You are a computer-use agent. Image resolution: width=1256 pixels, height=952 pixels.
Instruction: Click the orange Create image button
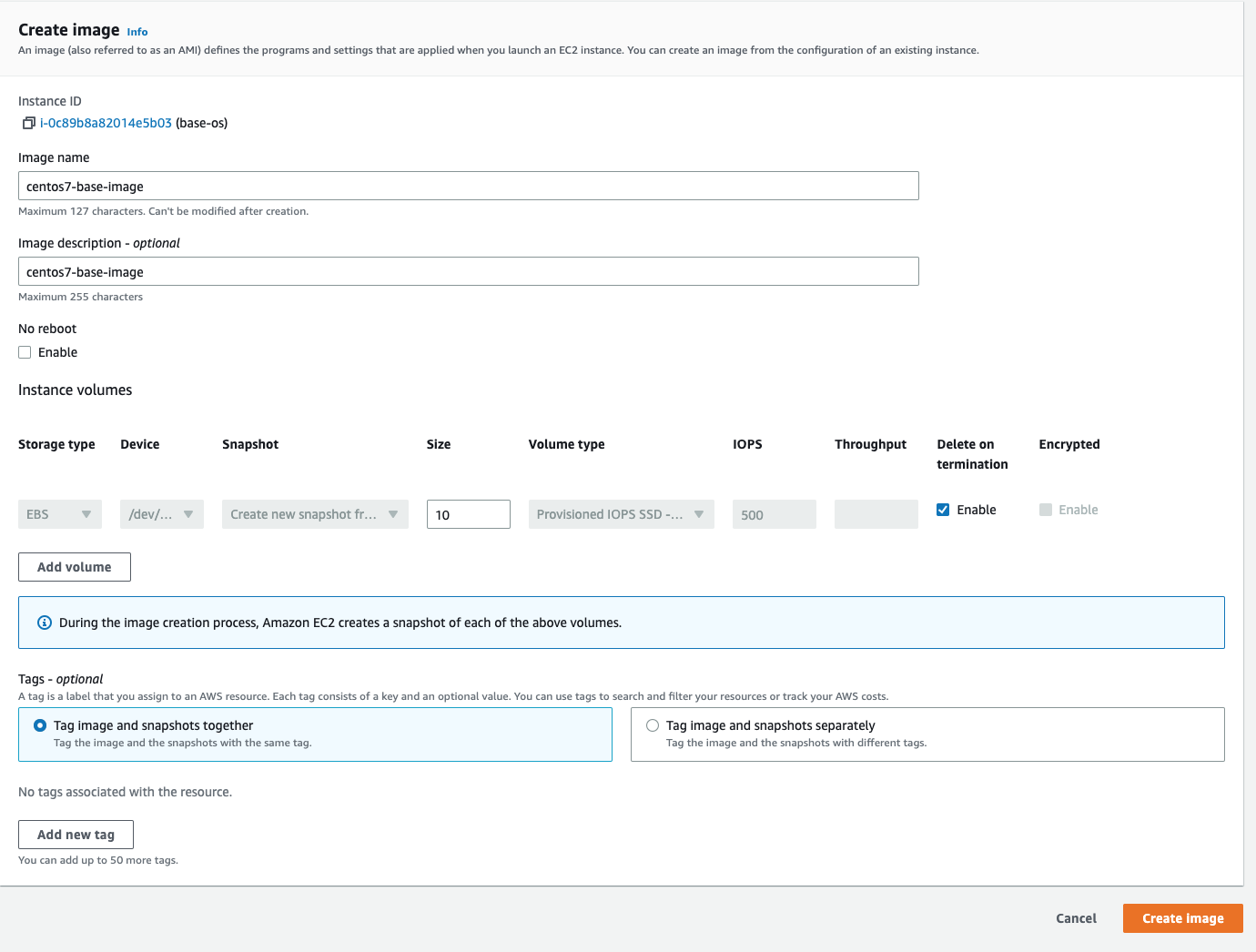pos(1182,918)
